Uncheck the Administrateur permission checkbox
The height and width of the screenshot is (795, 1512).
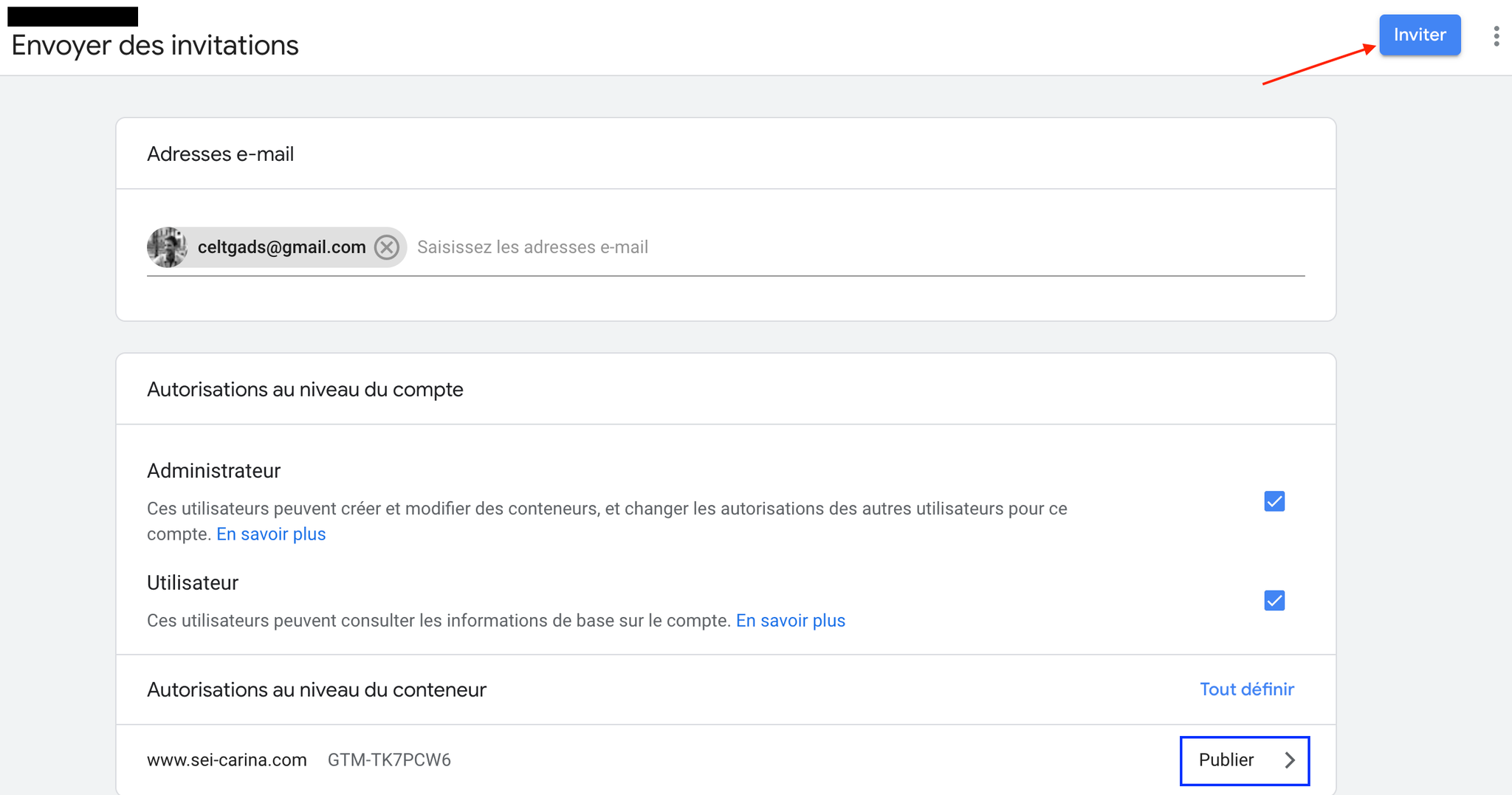(1274, 501)
